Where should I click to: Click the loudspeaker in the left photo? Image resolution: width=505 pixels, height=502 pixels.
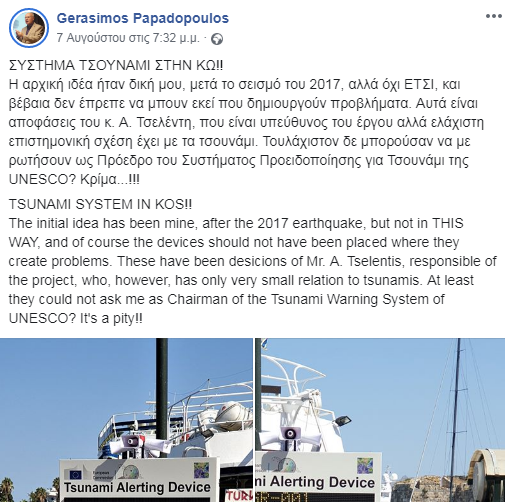(x=132, y=442)
